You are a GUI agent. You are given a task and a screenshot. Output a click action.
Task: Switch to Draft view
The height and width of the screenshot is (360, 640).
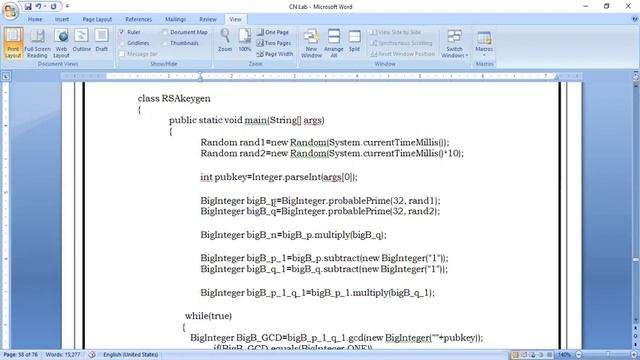pyautogui.click(x=102, y=41)
